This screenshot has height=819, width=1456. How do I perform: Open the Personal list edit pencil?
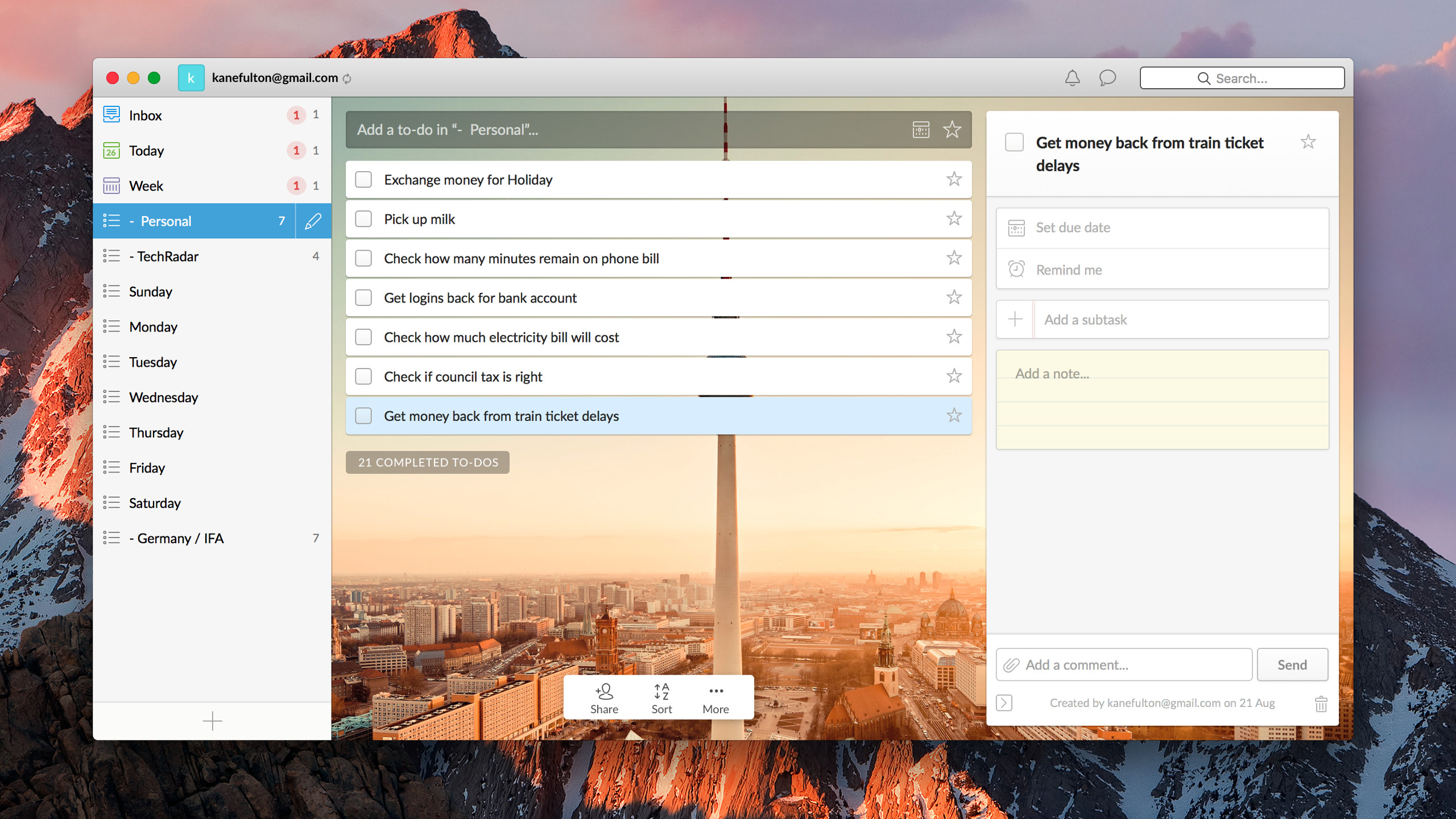tap(313, 221)
